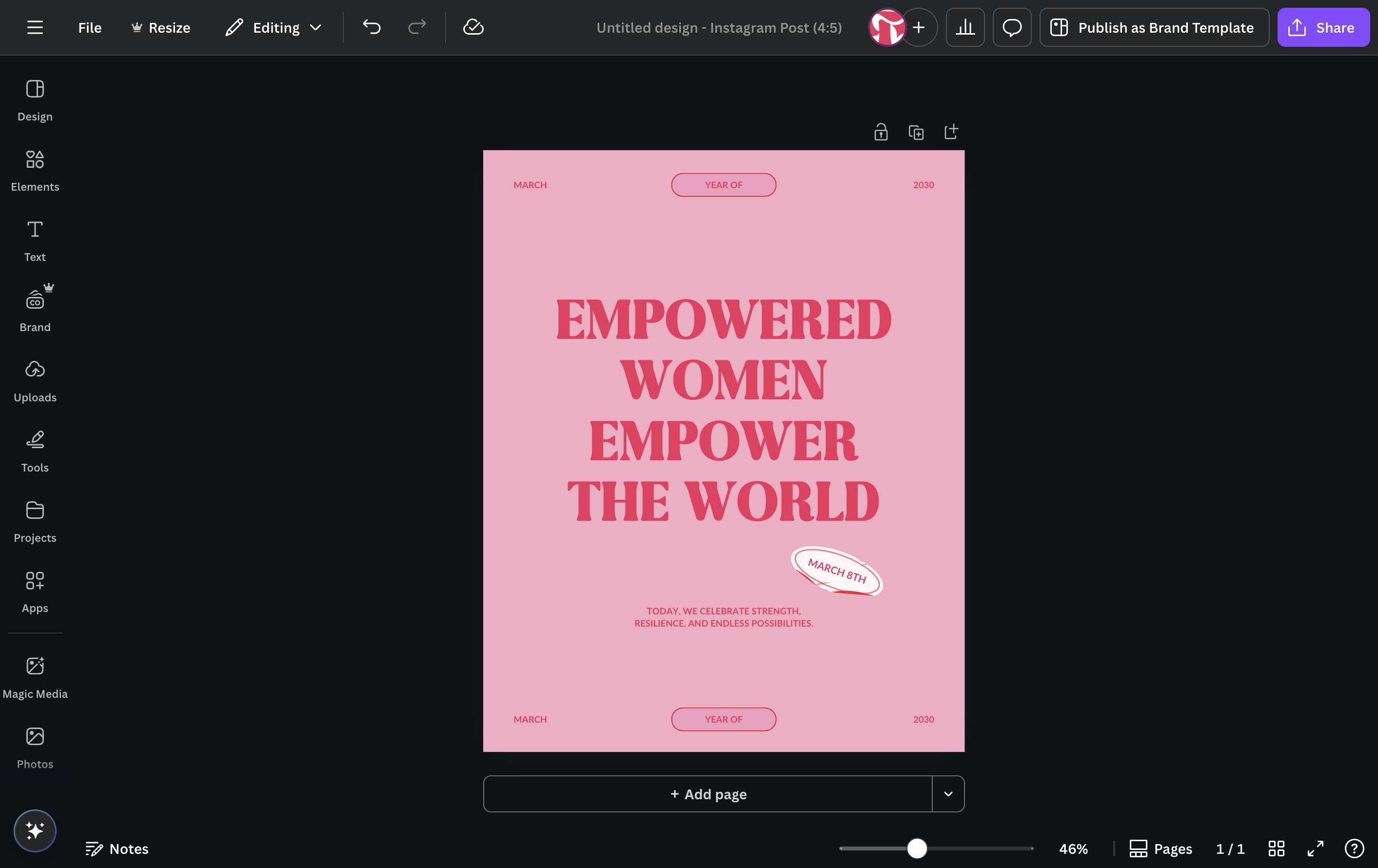The image size is (1378, 868).
Task: Lock the page with the padlock icon
Action: [881, 132]
